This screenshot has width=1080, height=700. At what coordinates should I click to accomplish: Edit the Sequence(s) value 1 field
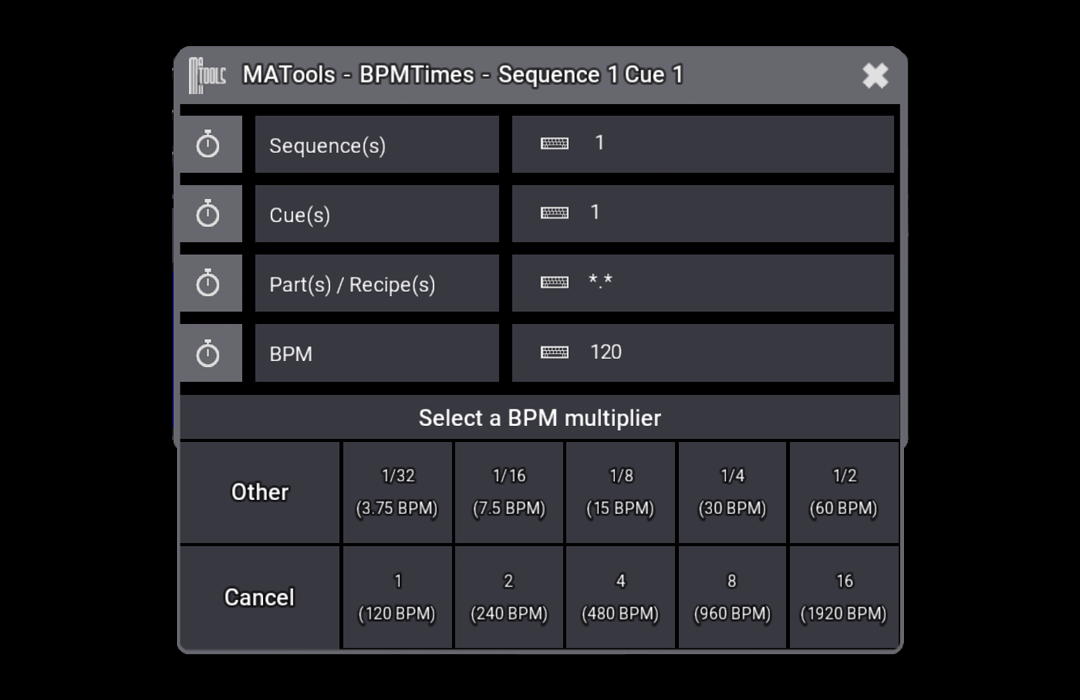coord(703,145)
